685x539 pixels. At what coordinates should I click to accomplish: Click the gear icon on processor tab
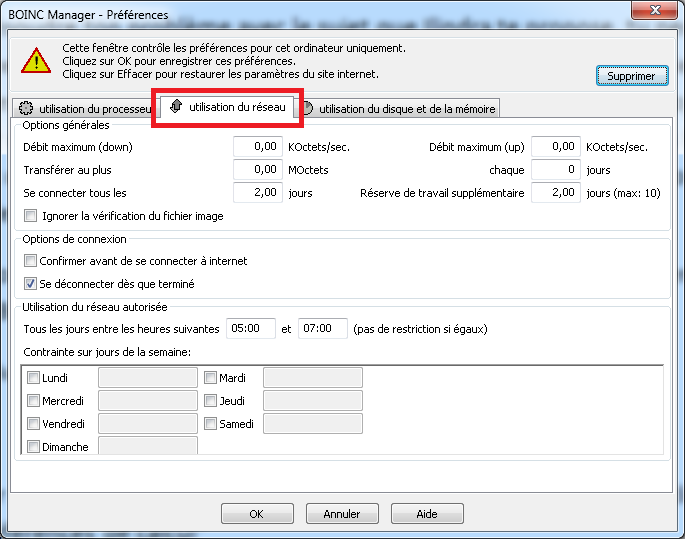[x=26, y=108]
